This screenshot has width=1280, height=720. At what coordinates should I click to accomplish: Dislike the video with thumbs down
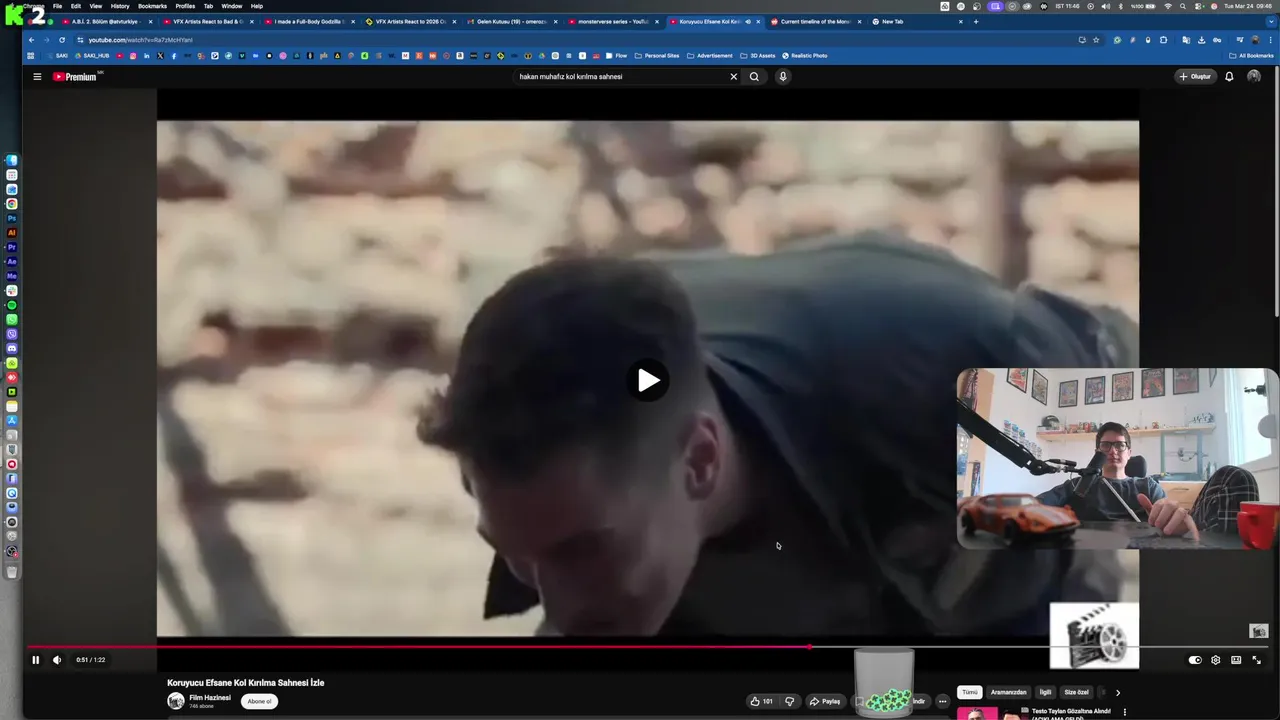789,701
